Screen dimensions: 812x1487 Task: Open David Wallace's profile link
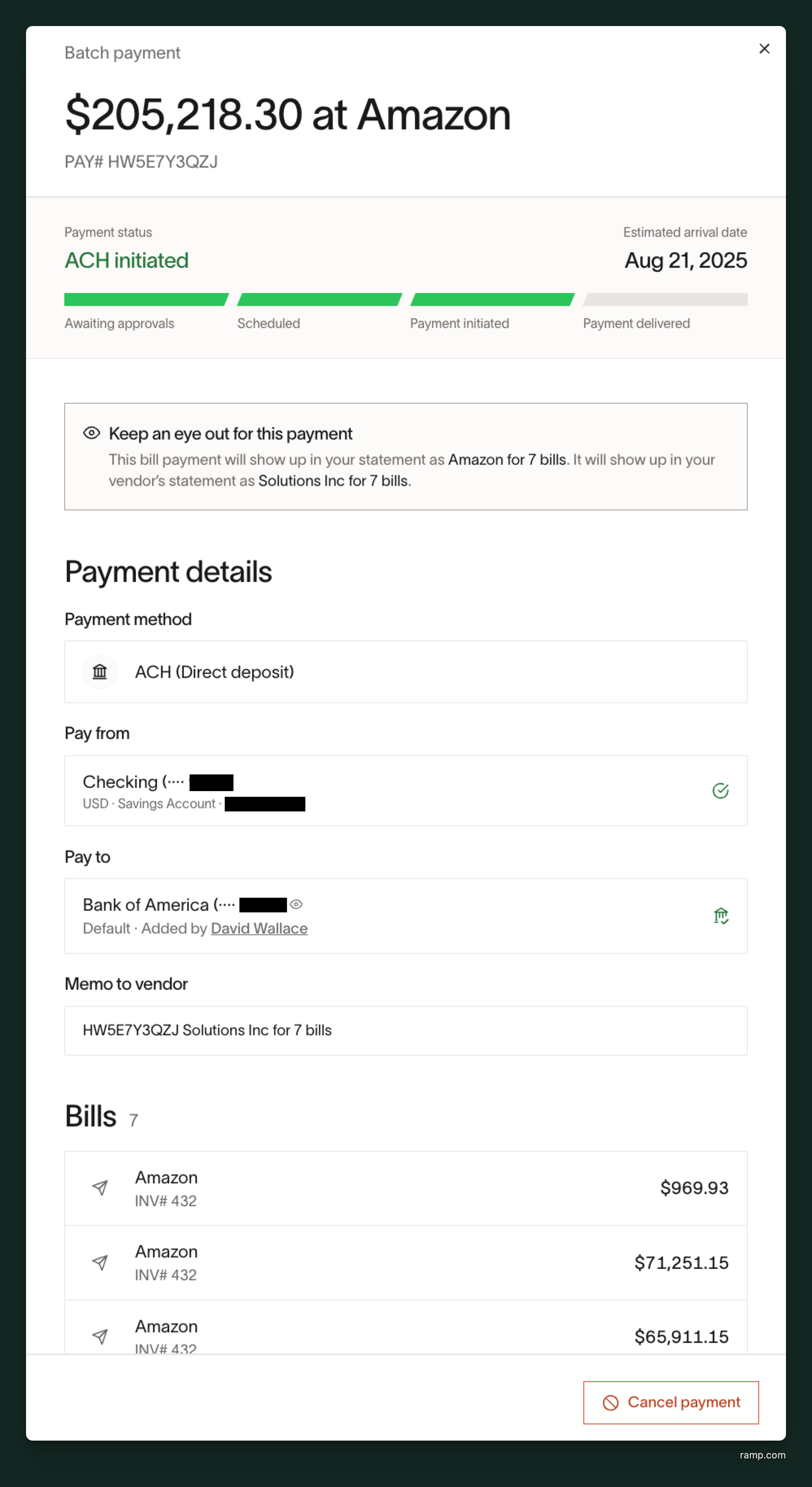[259, 928]
